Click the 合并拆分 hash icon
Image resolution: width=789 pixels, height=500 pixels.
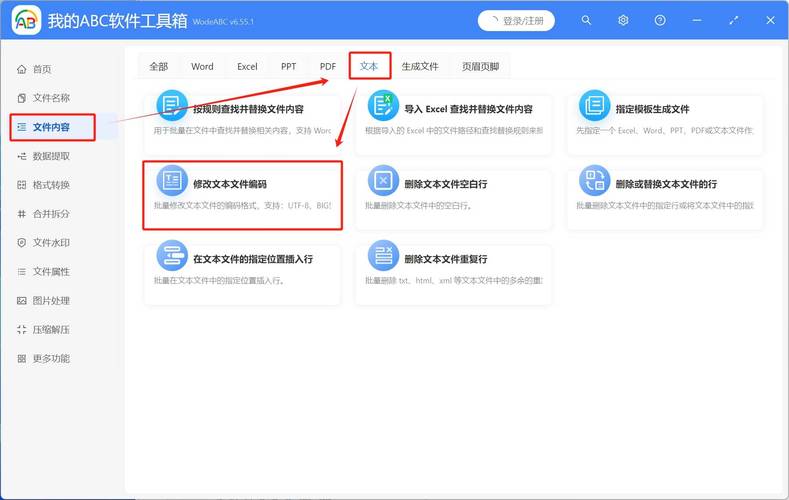coord(22,214)
